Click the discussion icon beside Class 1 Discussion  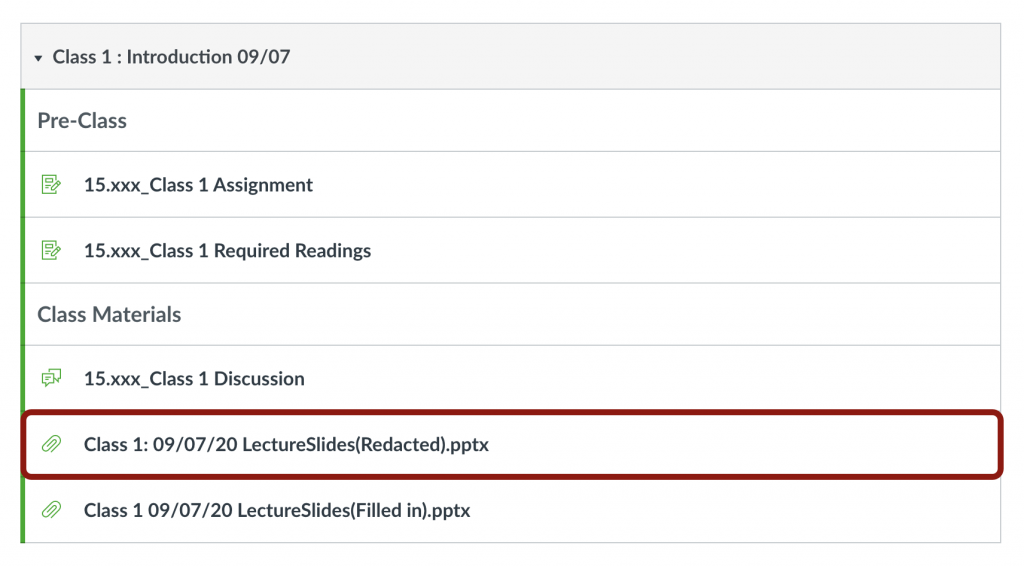[x=51, y=378]
